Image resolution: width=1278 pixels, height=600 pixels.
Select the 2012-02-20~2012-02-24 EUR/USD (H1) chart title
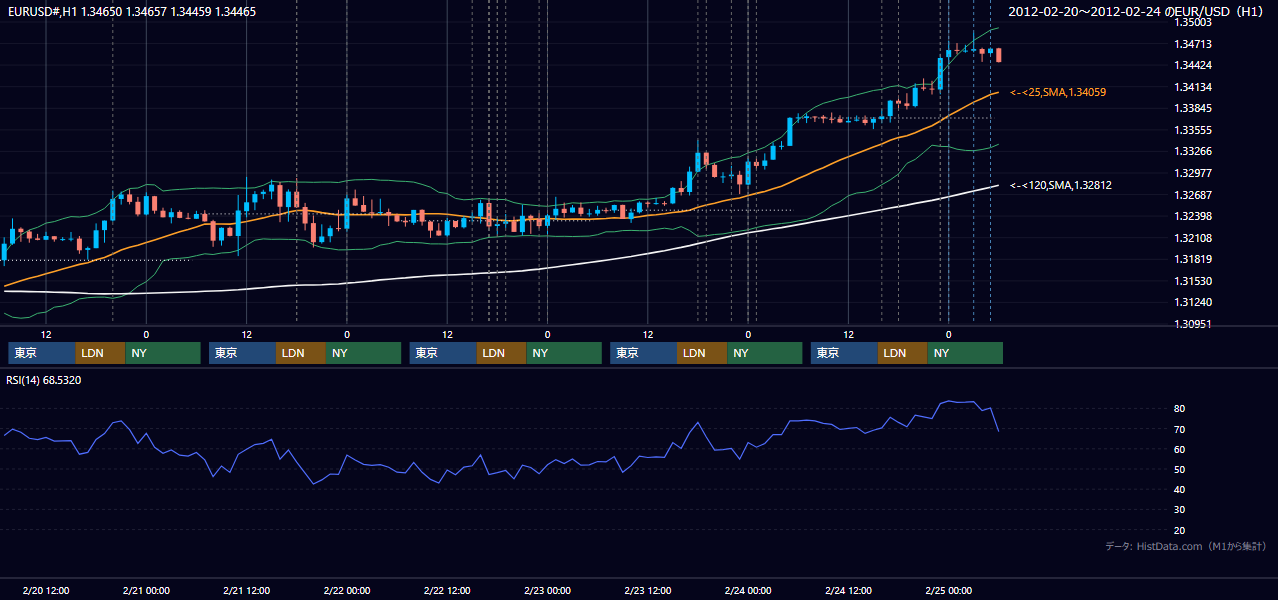[1138, 11]
